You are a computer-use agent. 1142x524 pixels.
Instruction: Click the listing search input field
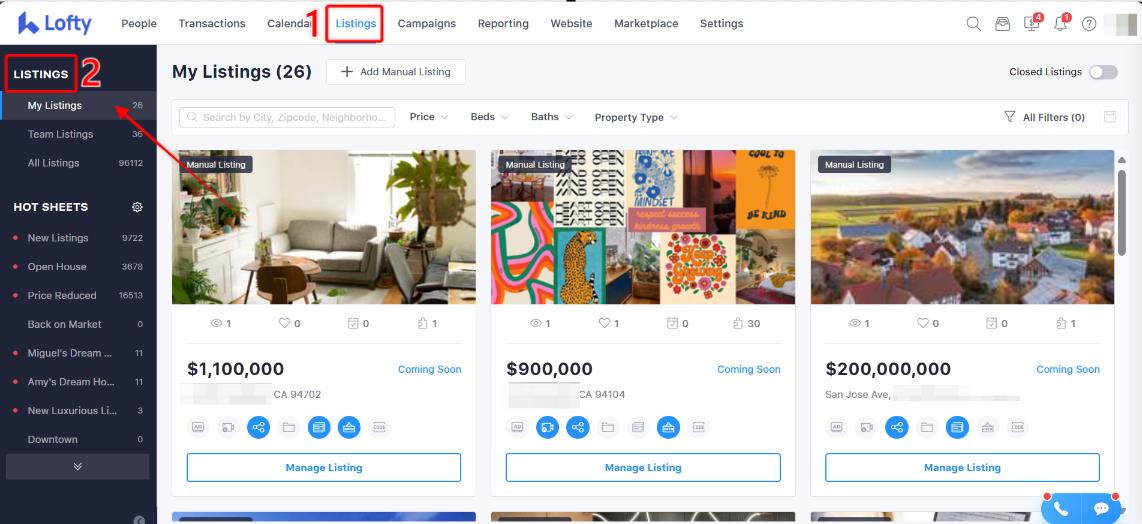tap(287, 117)
